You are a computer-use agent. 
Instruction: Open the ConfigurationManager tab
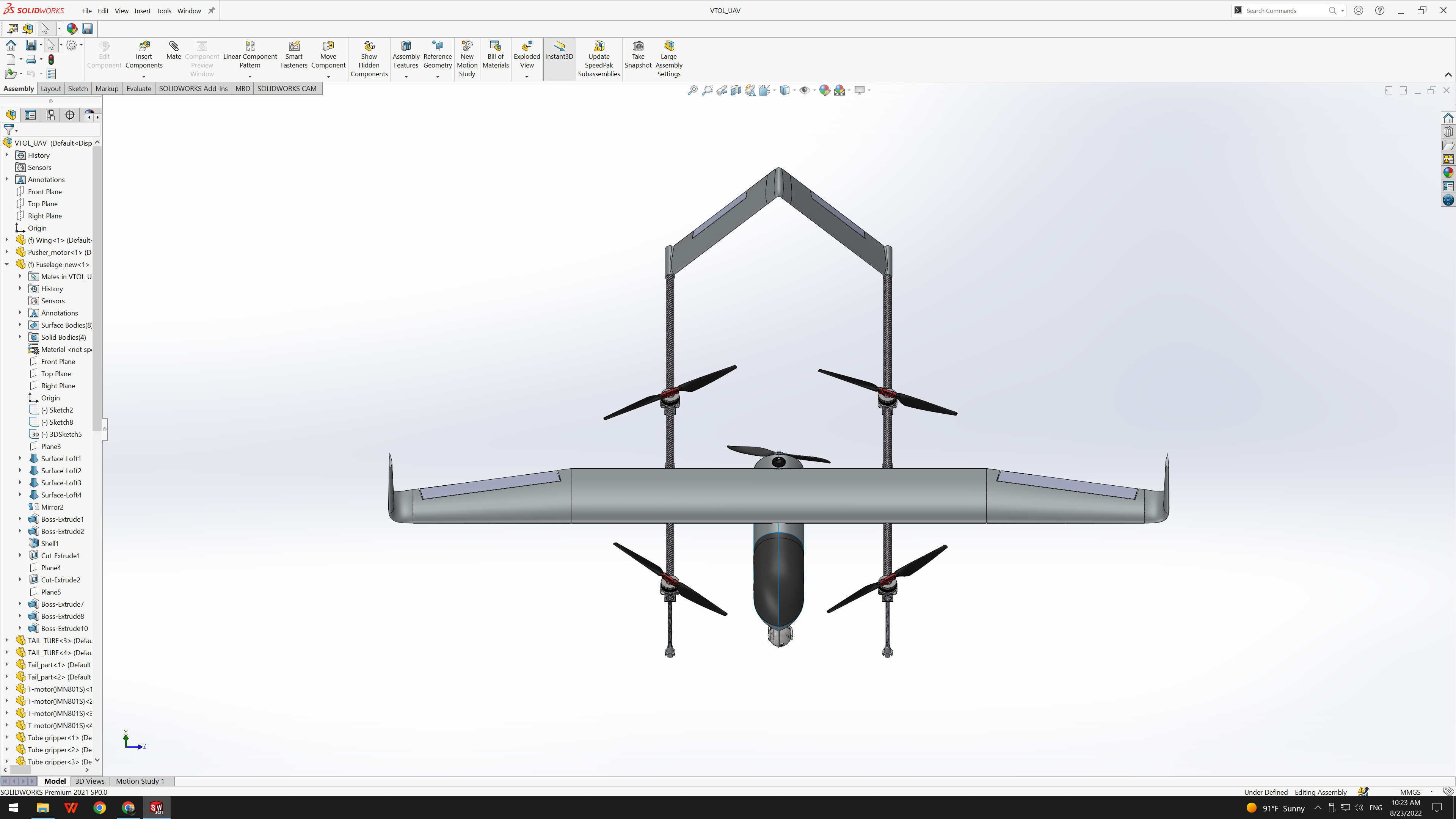50,115
